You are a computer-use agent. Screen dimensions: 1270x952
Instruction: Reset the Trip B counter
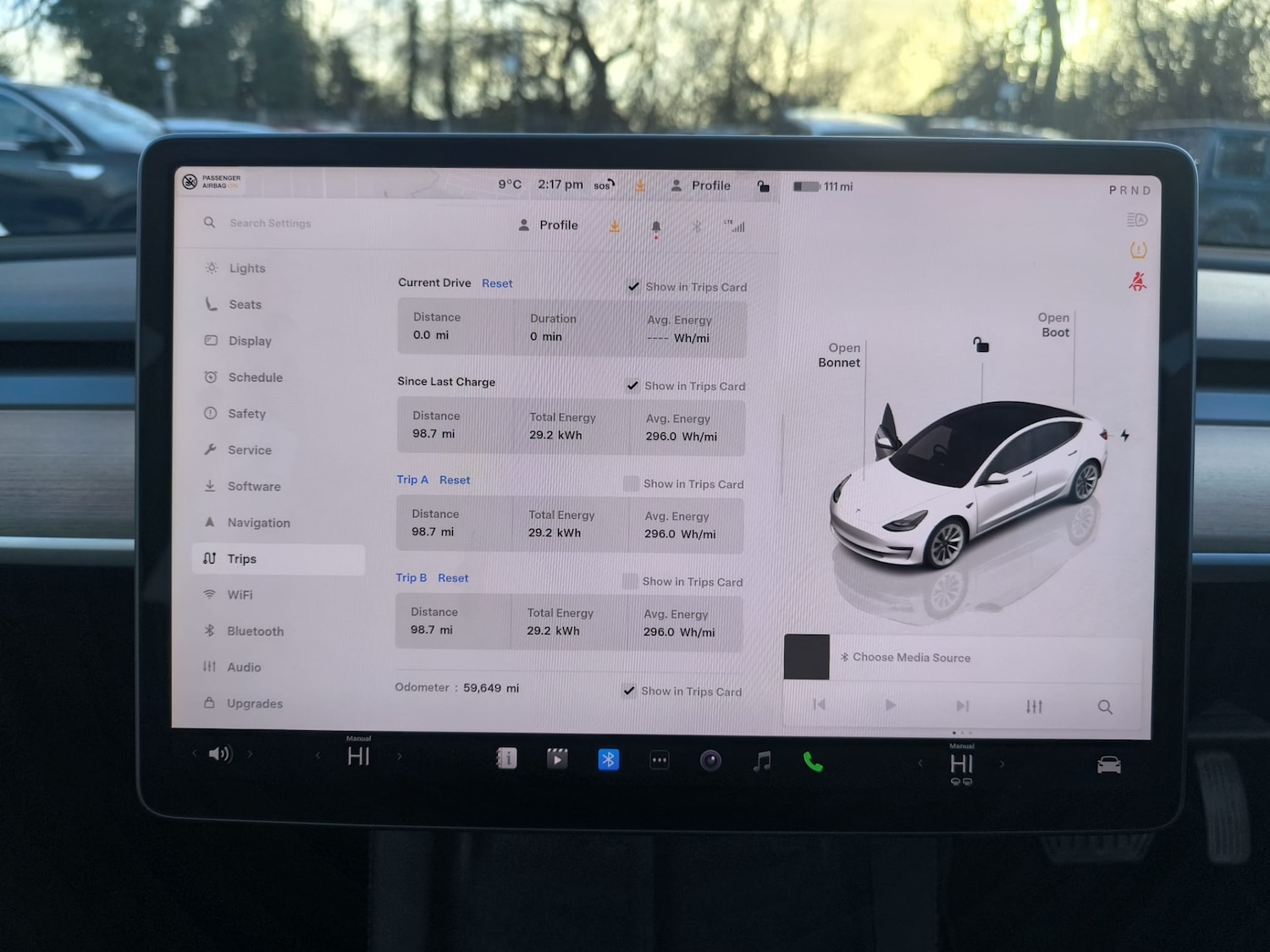(453, 577)
